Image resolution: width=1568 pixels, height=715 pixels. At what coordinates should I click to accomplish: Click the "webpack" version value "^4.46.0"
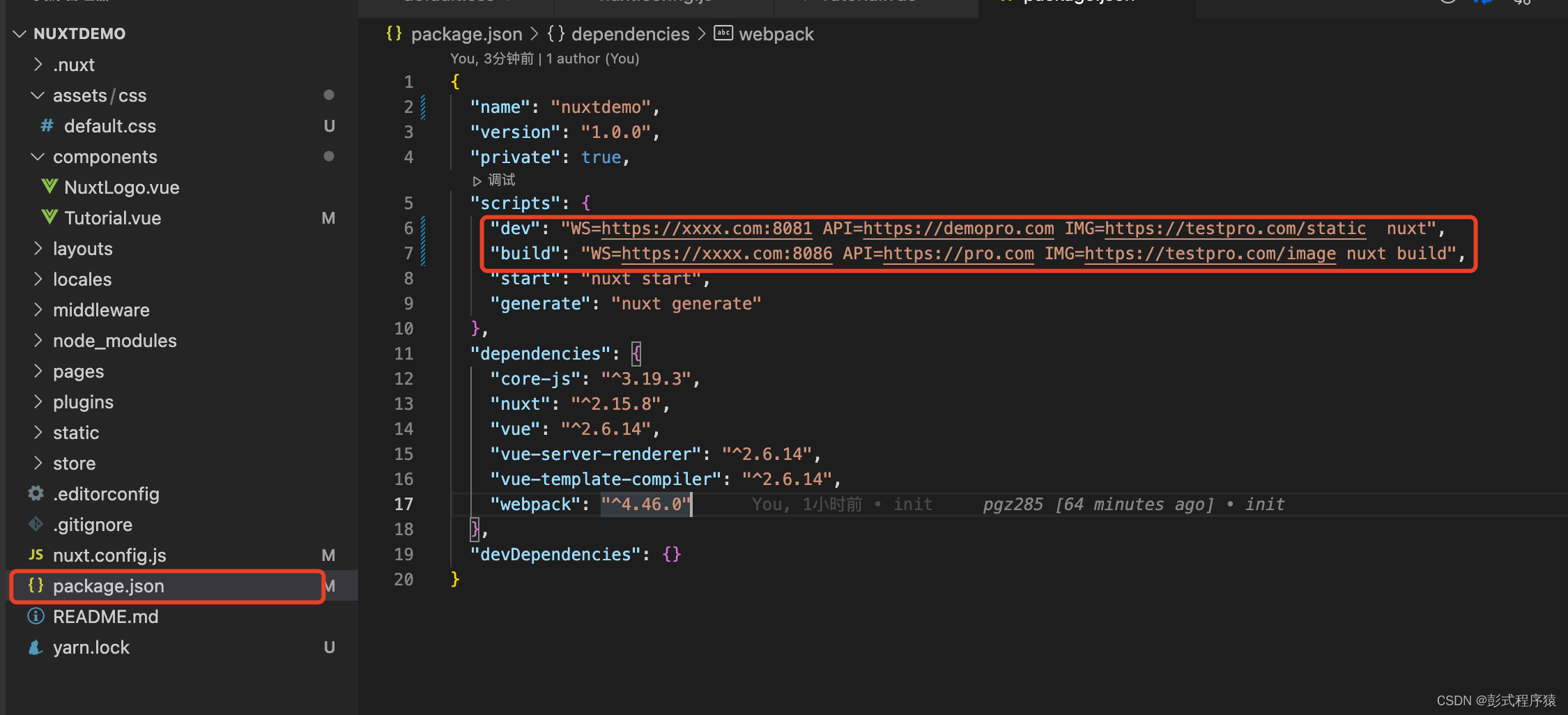645,505
